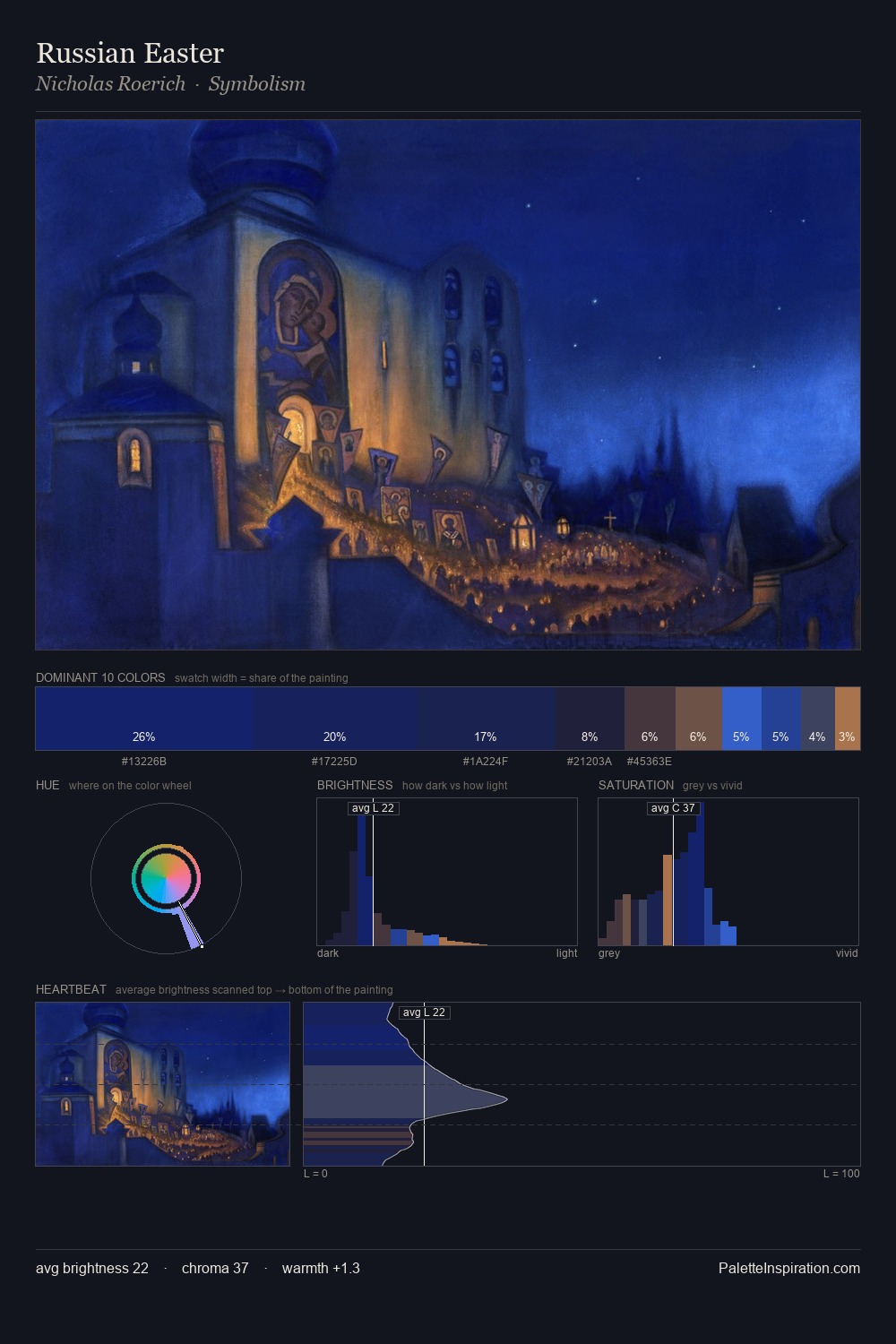The height and width of the screenshot is (1344, 896).
Task: Click the heartbeat brightness profile chart
Action: [x=582, y=1084]
